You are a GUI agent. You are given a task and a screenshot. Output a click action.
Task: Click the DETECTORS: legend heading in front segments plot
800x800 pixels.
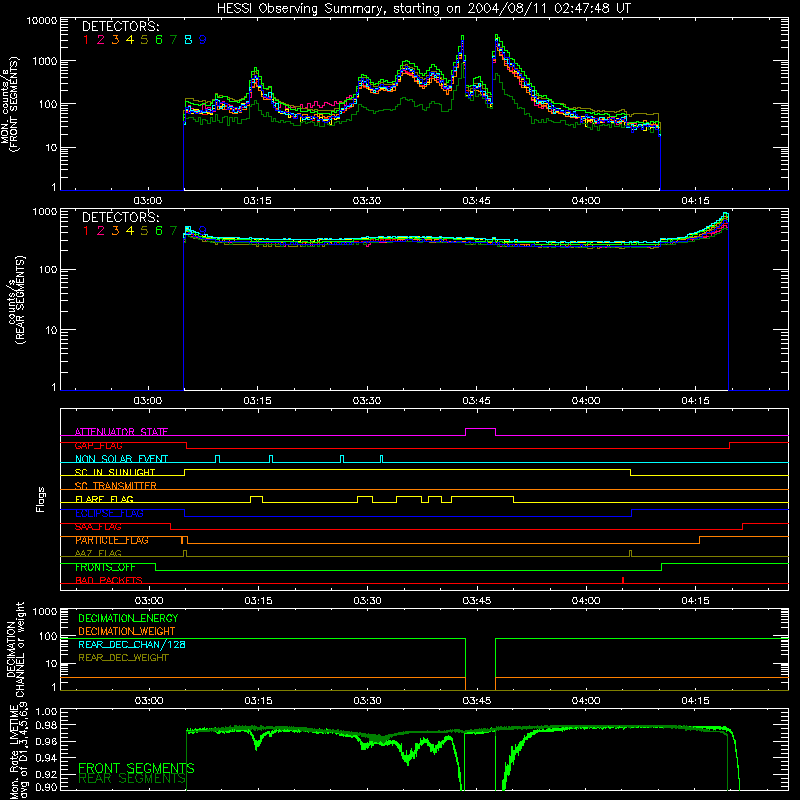120,27
